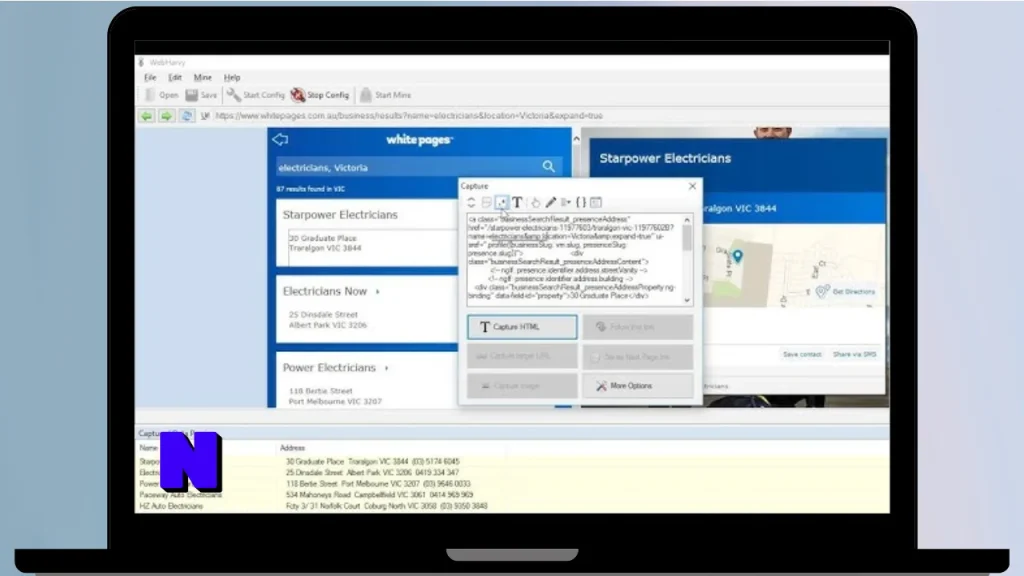Click the pencil icon in Capture toolbar
Screen dimensions: 1024x576
(551, 202)
